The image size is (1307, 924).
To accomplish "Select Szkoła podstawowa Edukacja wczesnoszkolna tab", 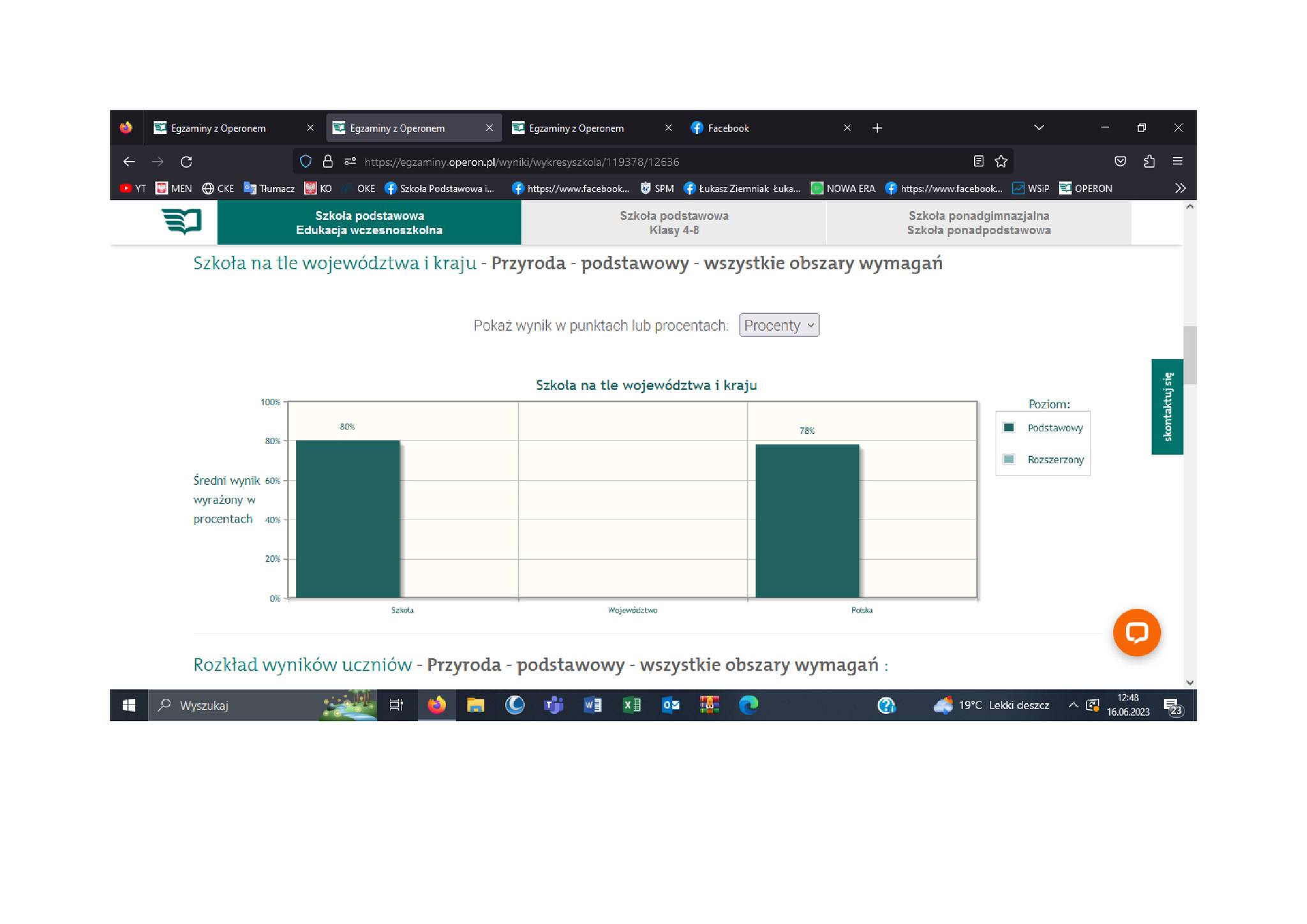I will (369, 223).
